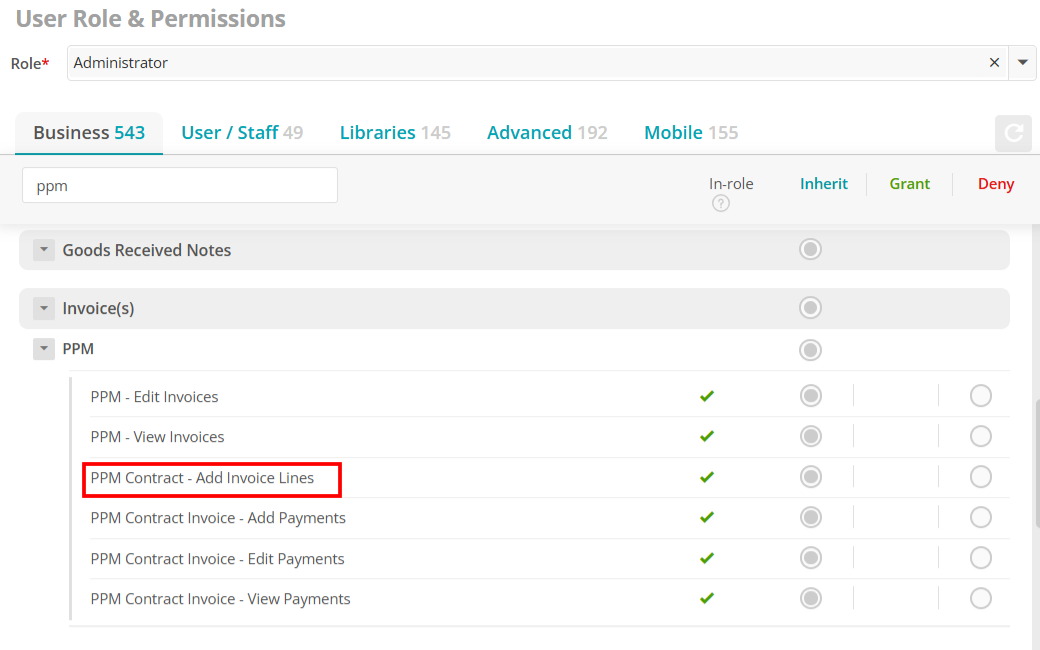
Task: Click green checkmark for PPM - Edit Invoices
Action: click(x=707, y=396)
